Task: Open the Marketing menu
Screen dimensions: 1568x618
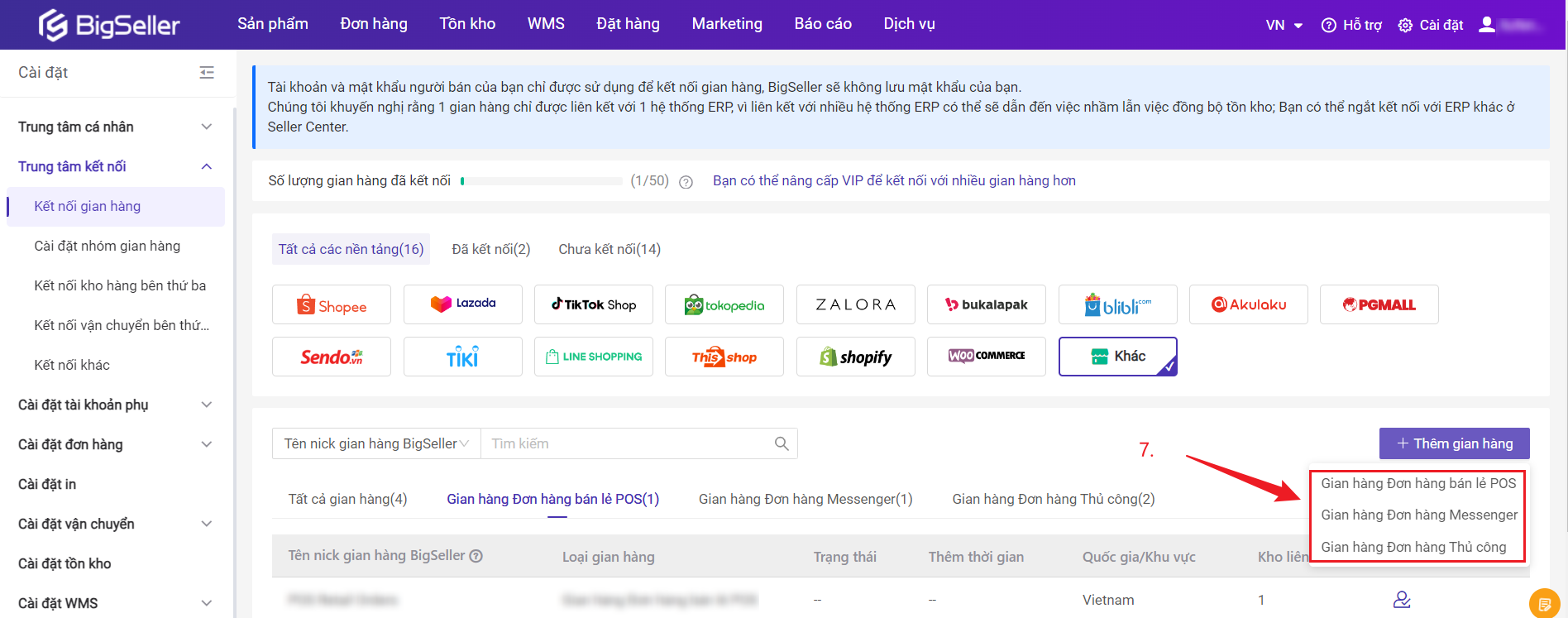Action: point(727,24)
